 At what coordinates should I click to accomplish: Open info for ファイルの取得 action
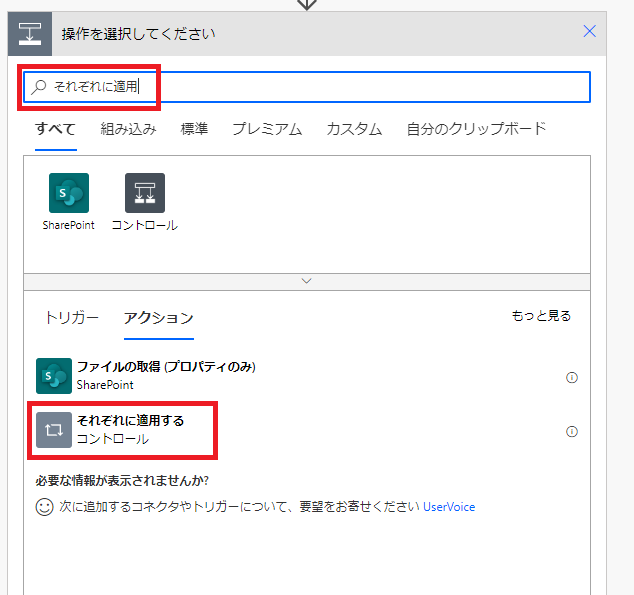(x=572, y=378)
